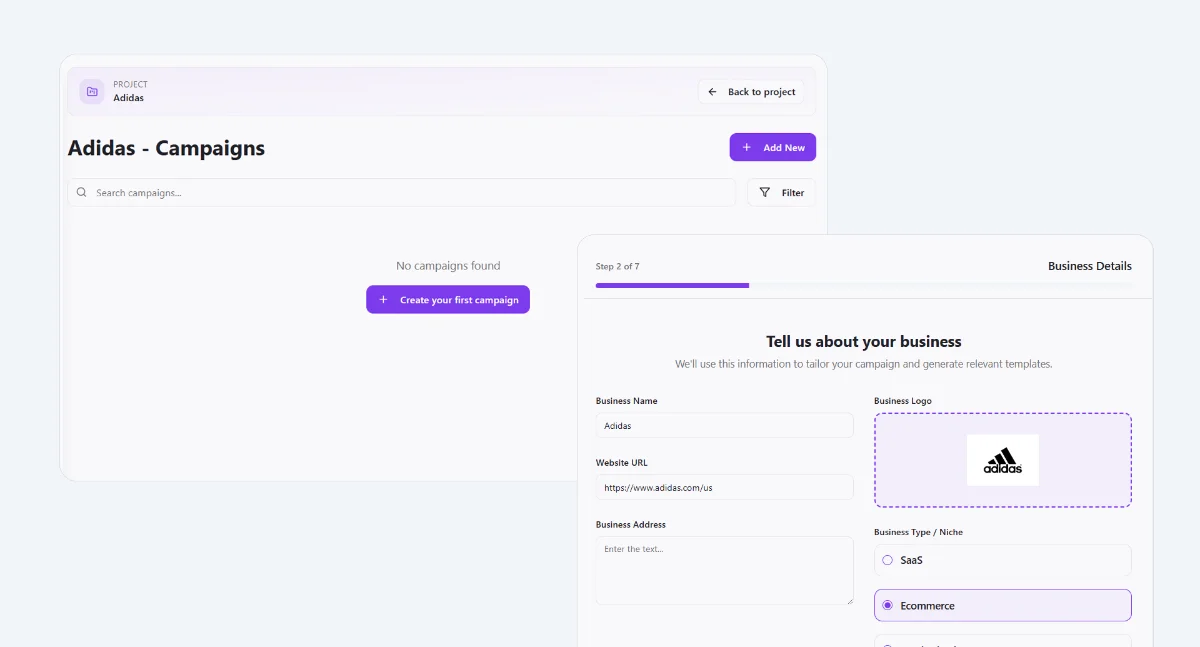Click the Step 2 of 7 progress bar
This screenshot has width=1200, height=647.
click(x=865, y=285)
